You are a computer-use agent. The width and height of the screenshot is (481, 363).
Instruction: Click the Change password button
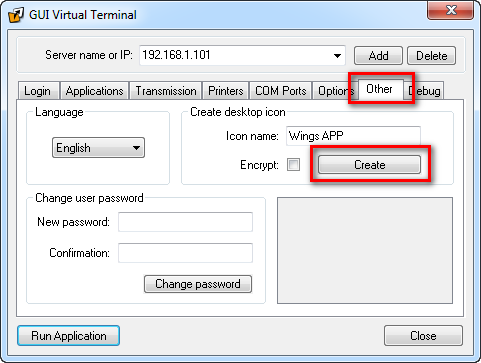tap(198, 284)
